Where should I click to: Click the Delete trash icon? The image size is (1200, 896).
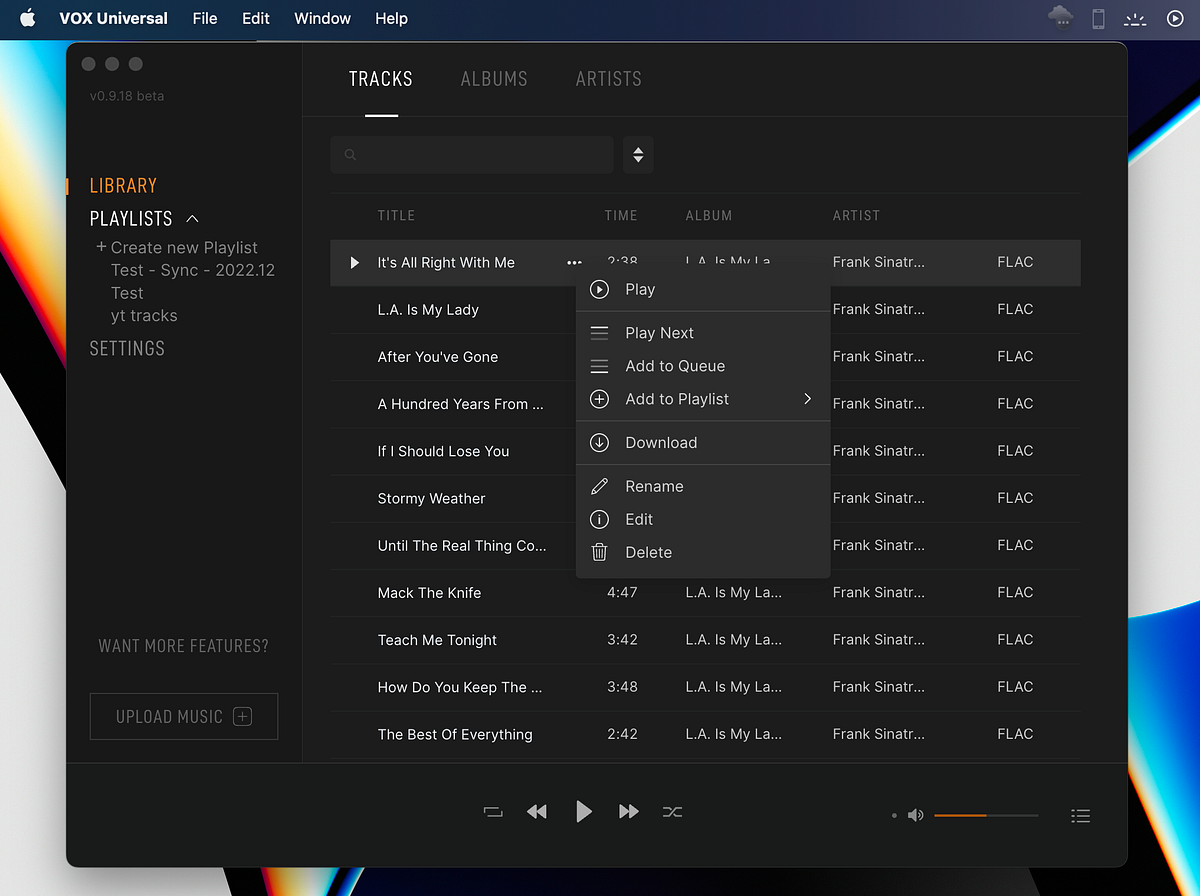point(599,552)
